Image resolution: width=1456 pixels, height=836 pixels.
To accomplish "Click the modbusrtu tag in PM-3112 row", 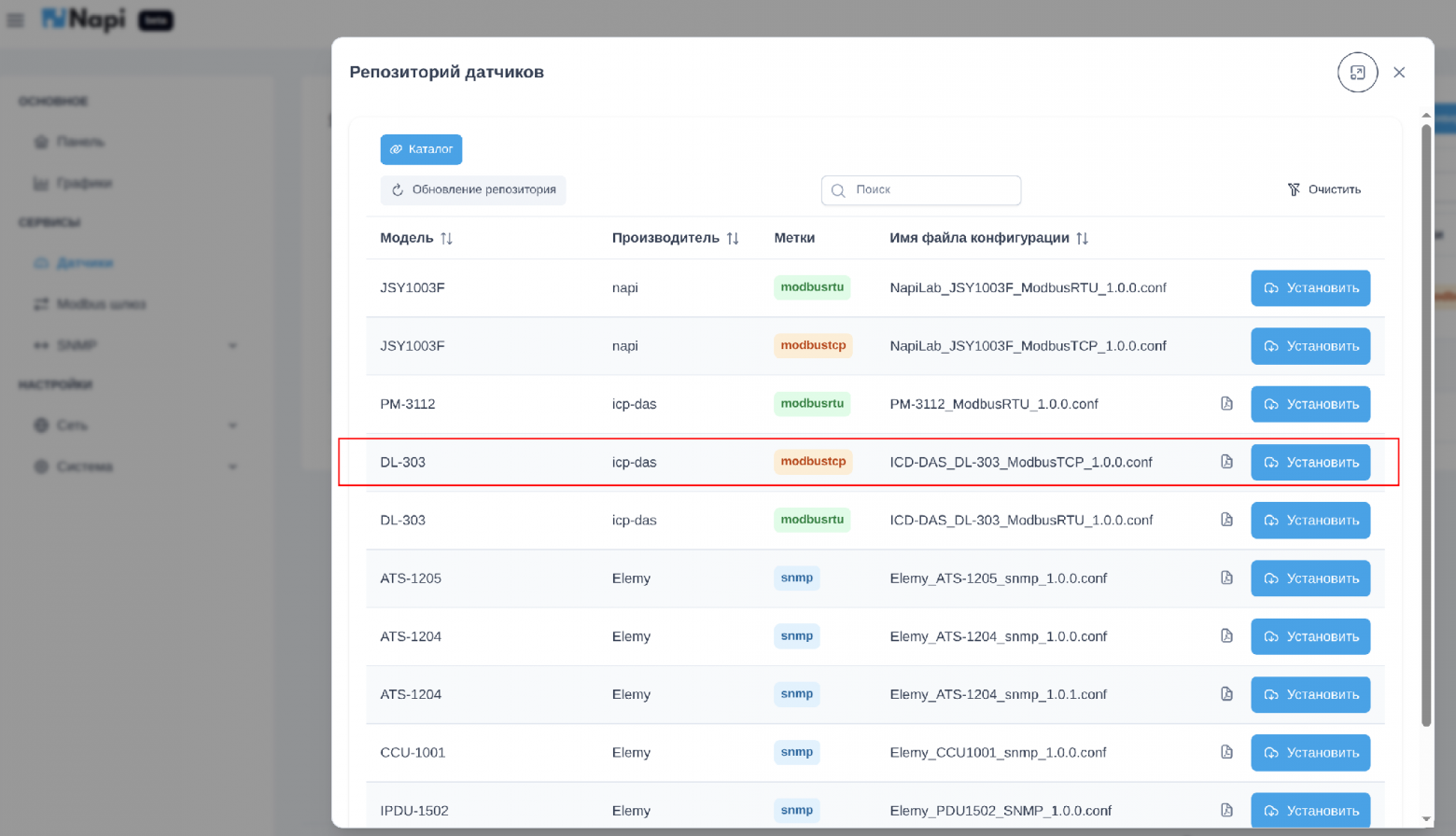I will pyautogui.click(x=812, y=404).
